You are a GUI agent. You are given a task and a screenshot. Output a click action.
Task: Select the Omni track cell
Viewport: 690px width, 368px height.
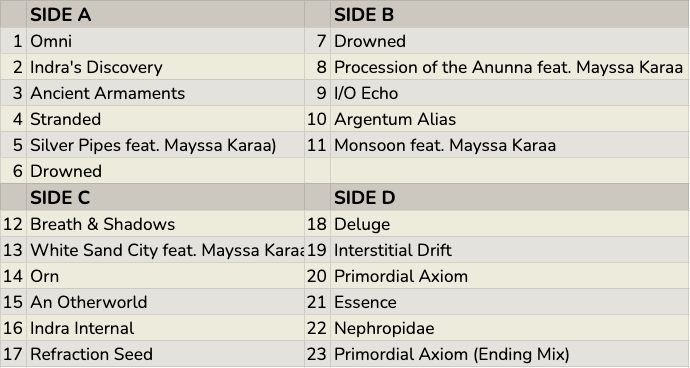pos(165,41)
